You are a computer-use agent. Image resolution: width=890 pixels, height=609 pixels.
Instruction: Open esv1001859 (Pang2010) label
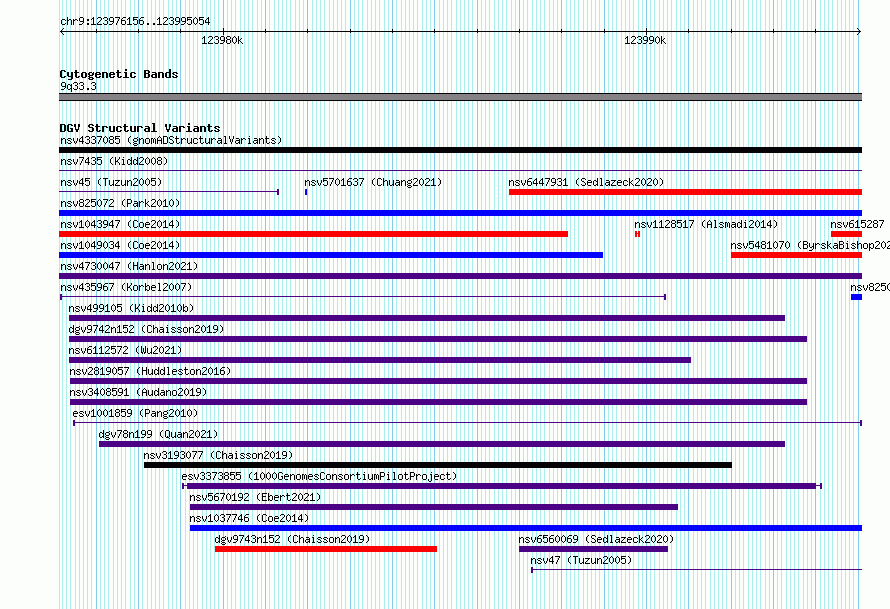[135, 413]
